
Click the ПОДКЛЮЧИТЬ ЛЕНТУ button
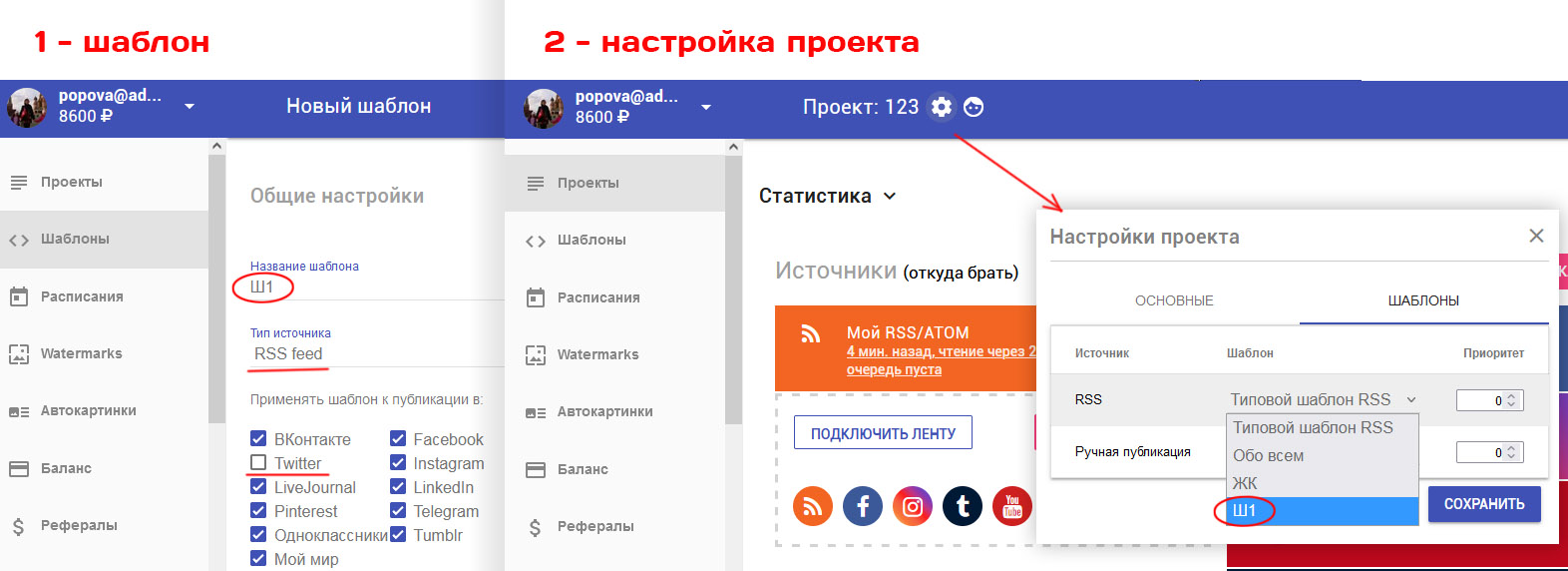[x=883, y=433]
